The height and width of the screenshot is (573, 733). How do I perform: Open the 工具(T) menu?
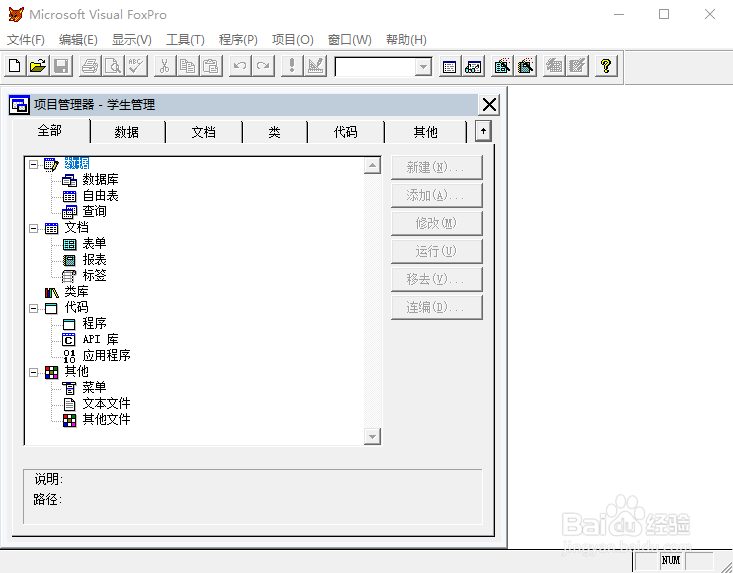185,40
